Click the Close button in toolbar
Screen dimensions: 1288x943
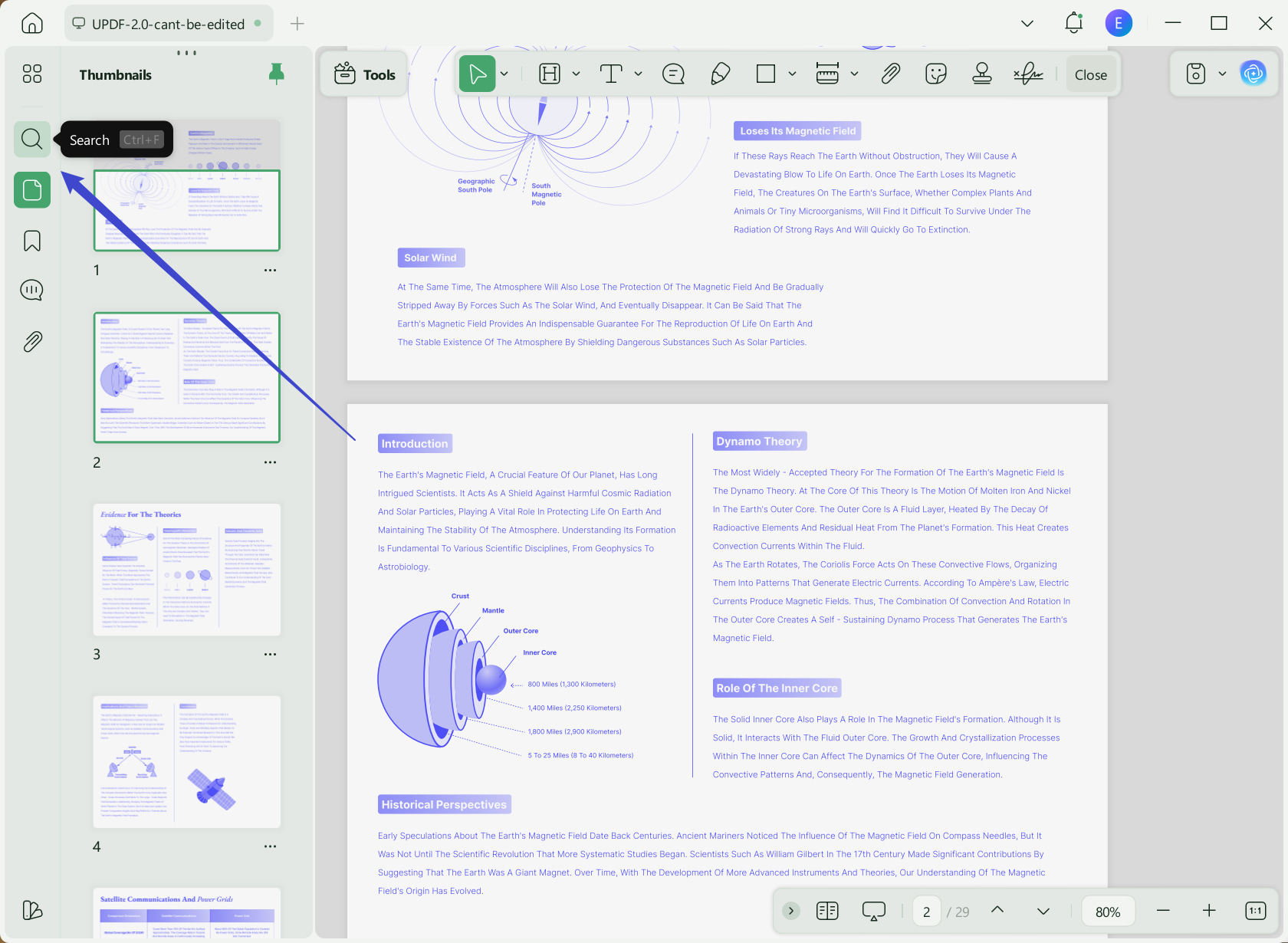pyautogui.click(x=1091, y=74)
